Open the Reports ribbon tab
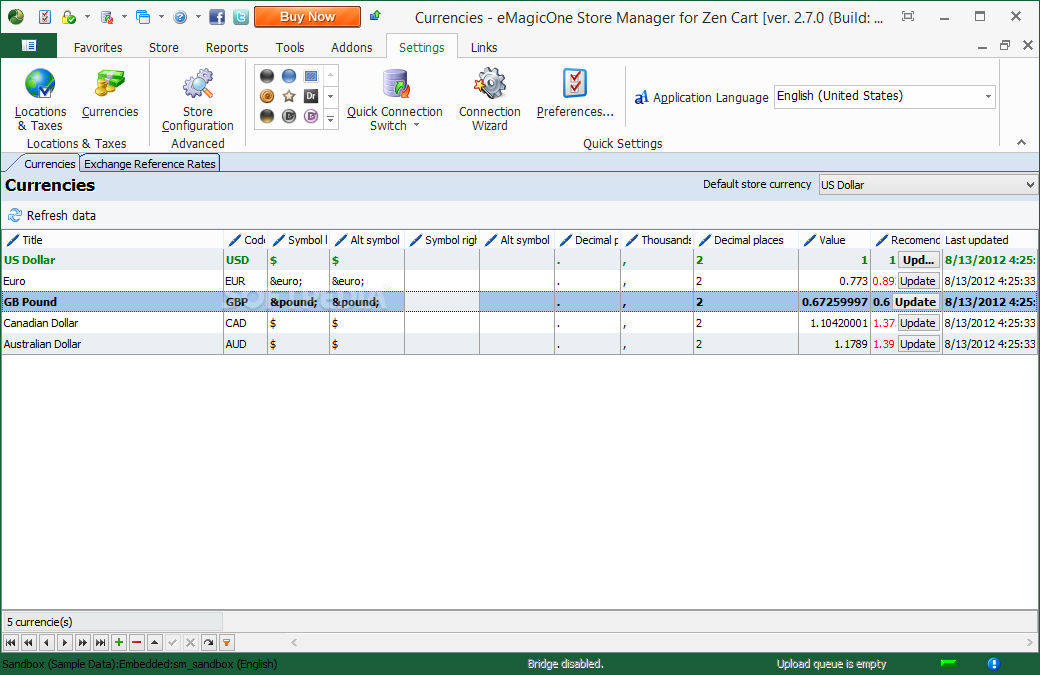Image resolution: width=1040 pixels, height=675 pixels. pos(227,47)
